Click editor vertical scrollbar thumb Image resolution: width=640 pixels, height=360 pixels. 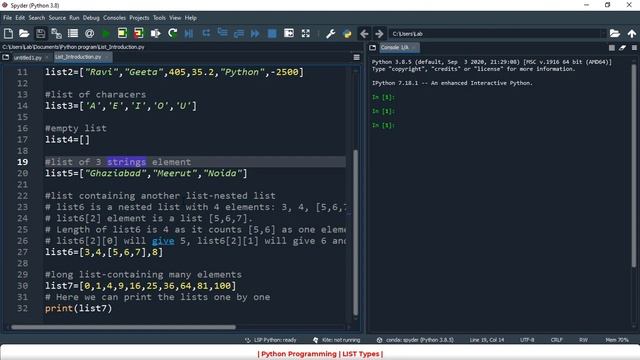point(356,233)
